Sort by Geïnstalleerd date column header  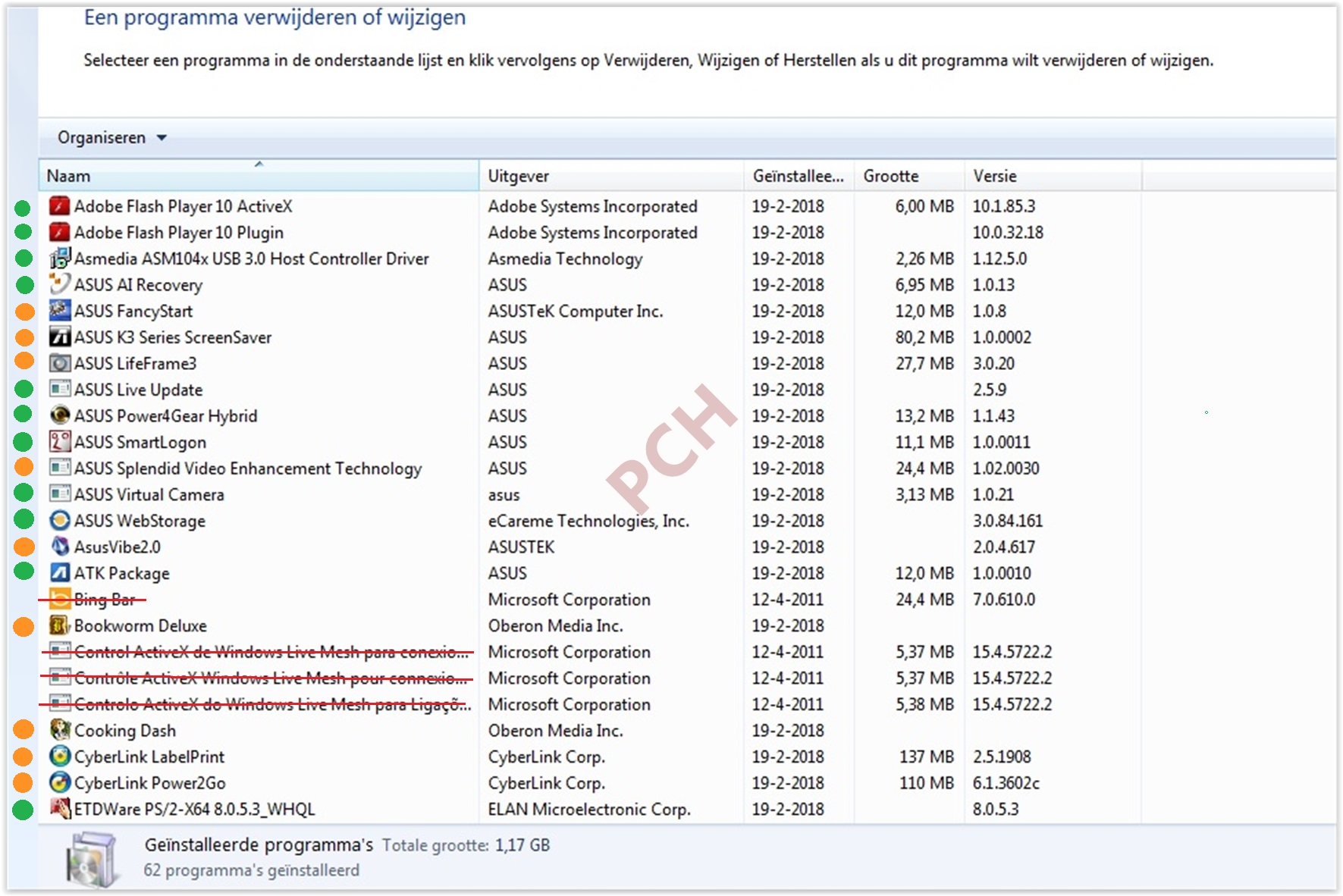799,176
